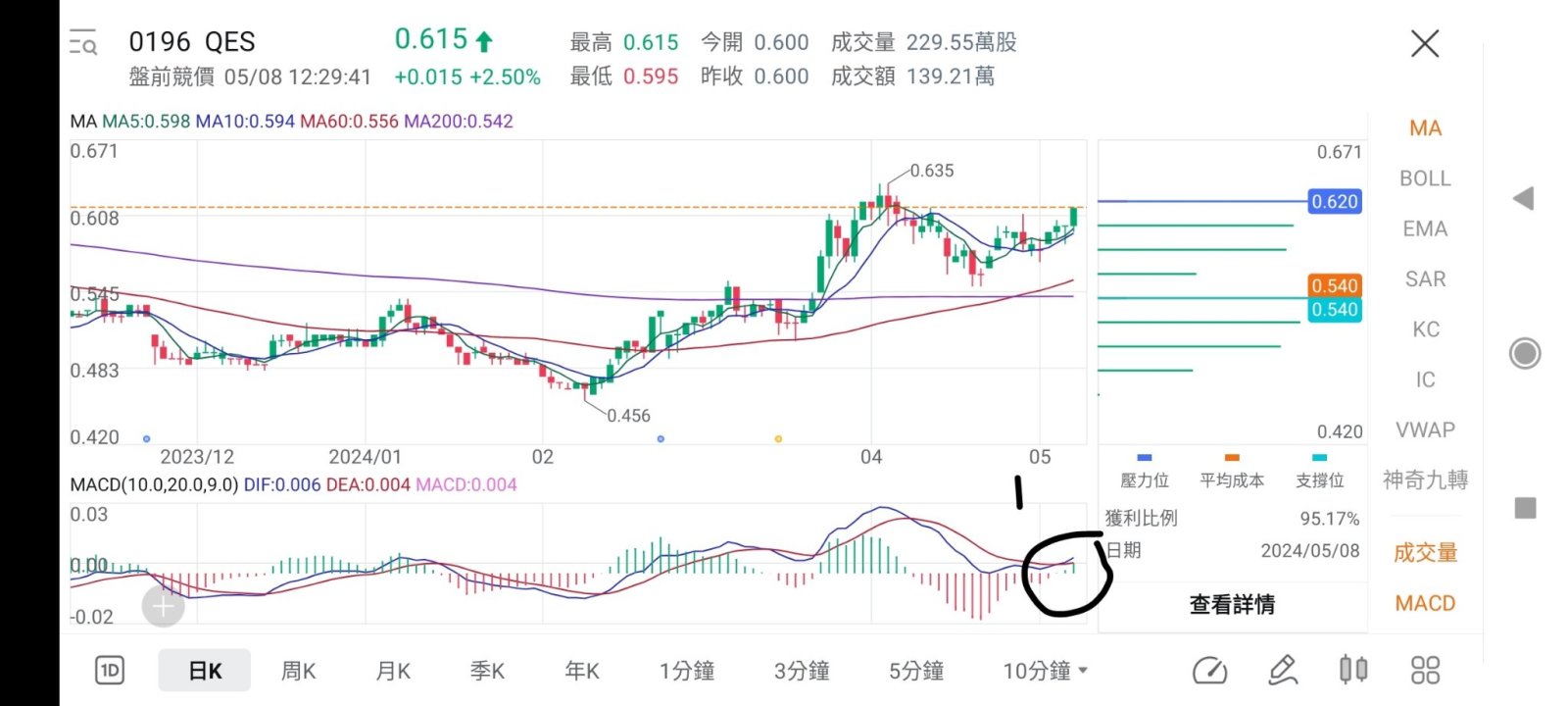Tap the cyan 0.540 support level tag

pos(1335,310)
